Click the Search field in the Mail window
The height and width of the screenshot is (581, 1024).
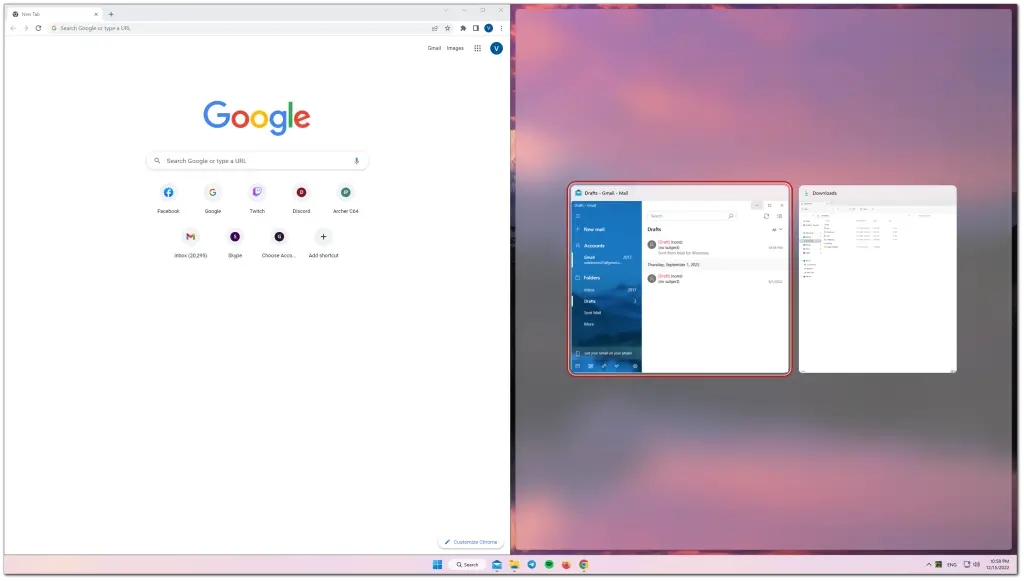691,216
